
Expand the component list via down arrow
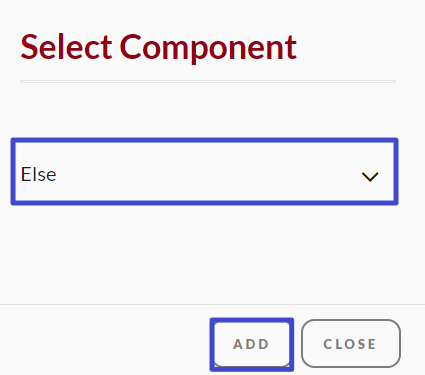(x=370, y=177)
